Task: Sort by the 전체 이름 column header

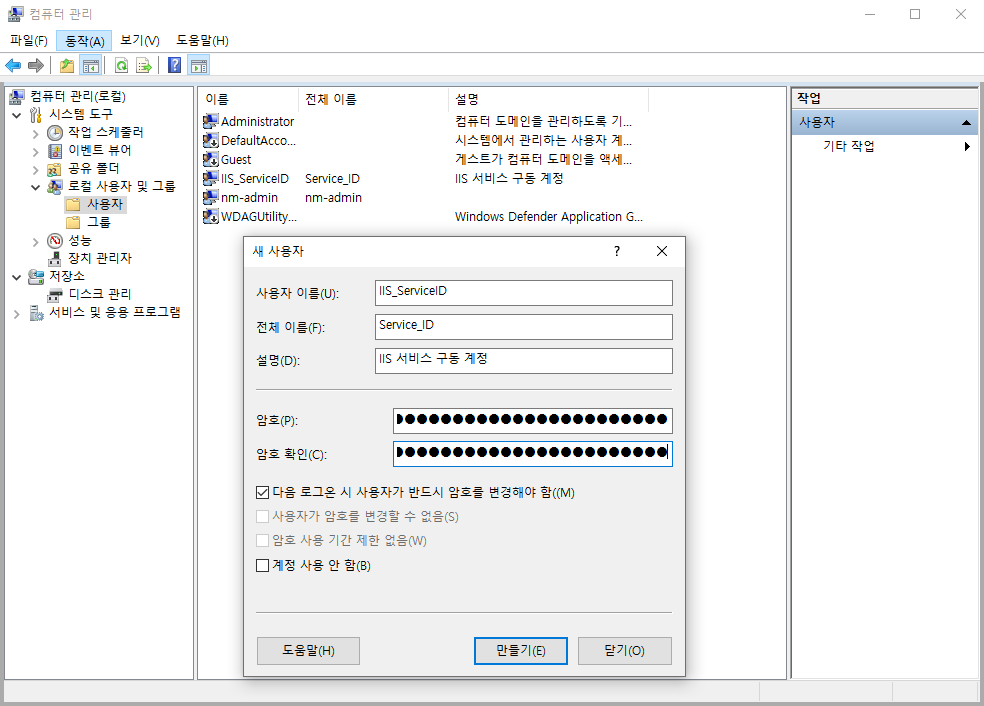Action: tap(373, 100)
